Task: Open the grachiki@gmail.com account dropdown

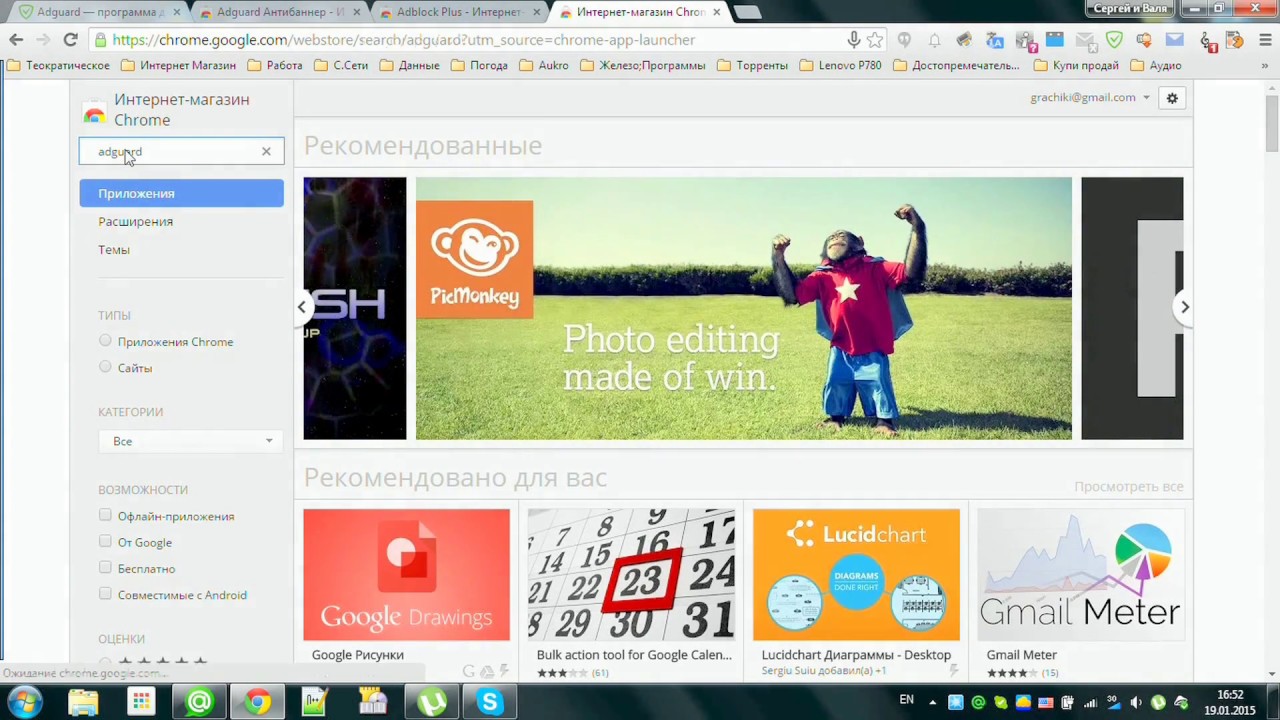Action: (1090, 97)
